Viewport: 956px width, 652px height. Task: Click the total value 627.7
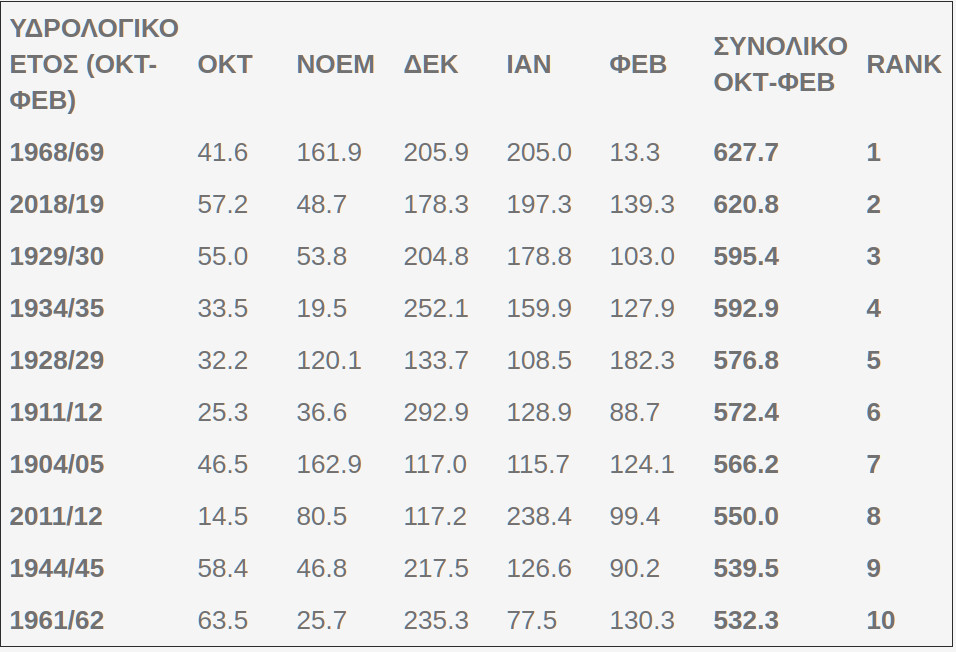click(746, 152)
